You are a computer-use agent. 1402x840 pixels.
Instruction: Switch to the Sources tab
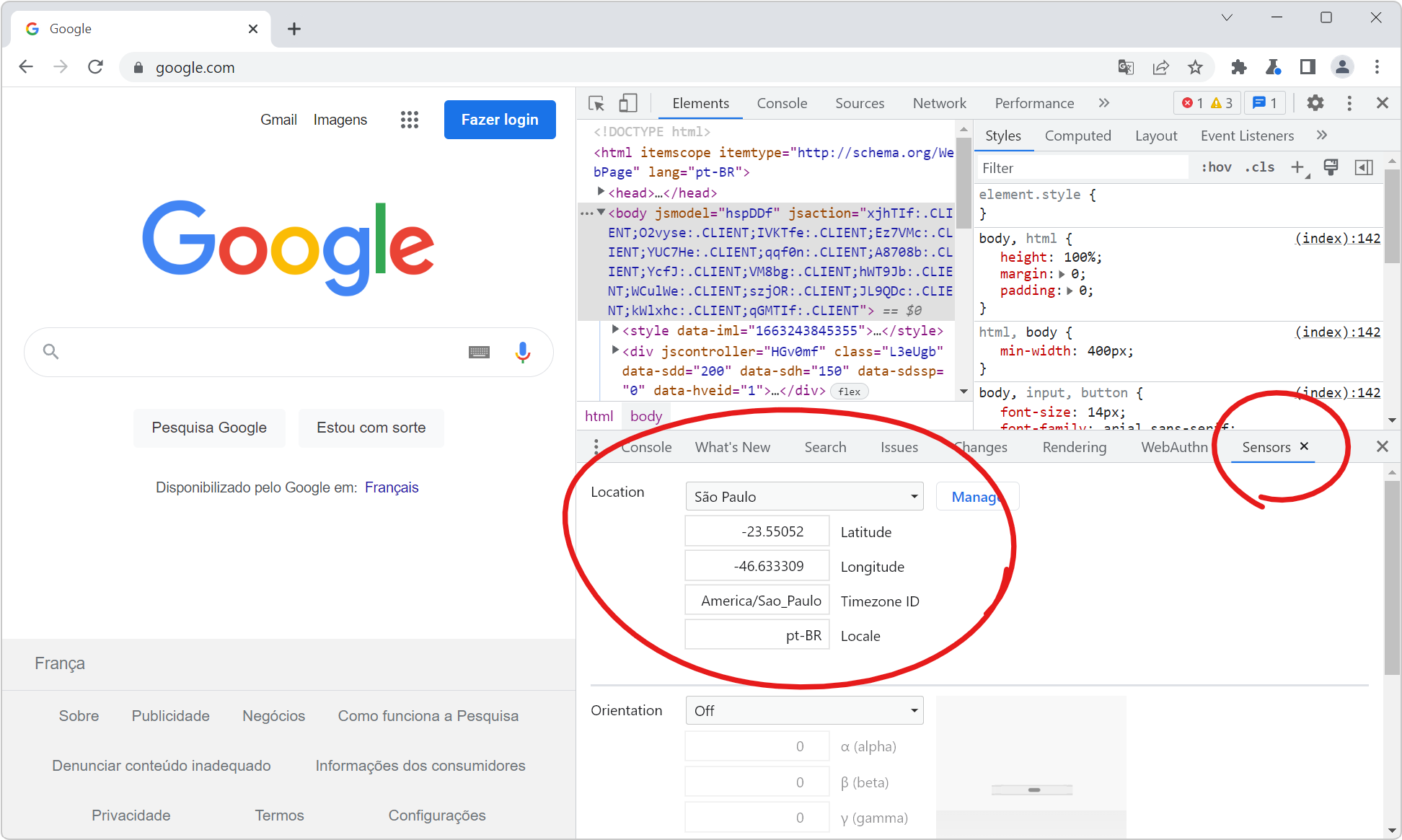point(860,103)
